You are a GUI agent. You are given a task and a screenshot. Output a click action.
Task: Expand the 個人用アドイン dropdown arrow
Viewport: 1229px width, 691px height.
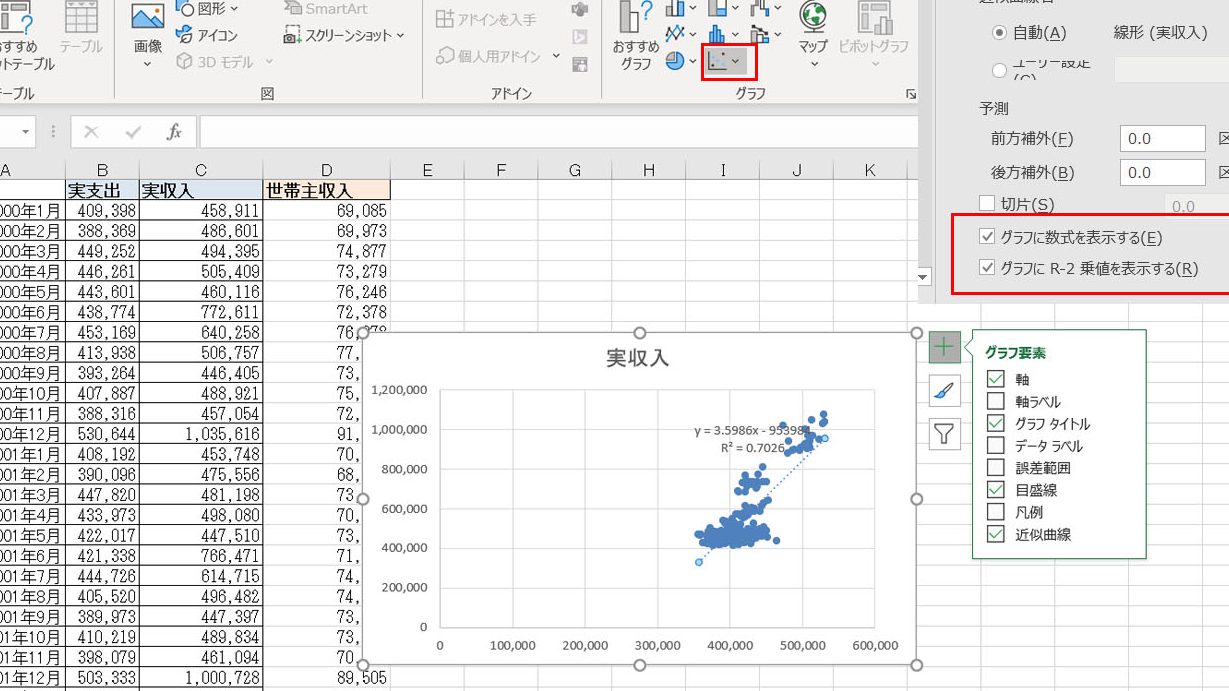click(556, 56)
